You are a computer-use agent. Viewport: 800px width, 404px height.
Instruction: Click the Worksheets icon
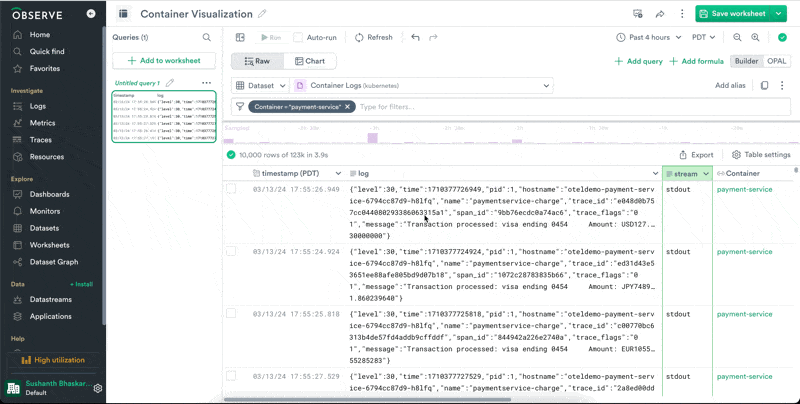coord(17,245)
